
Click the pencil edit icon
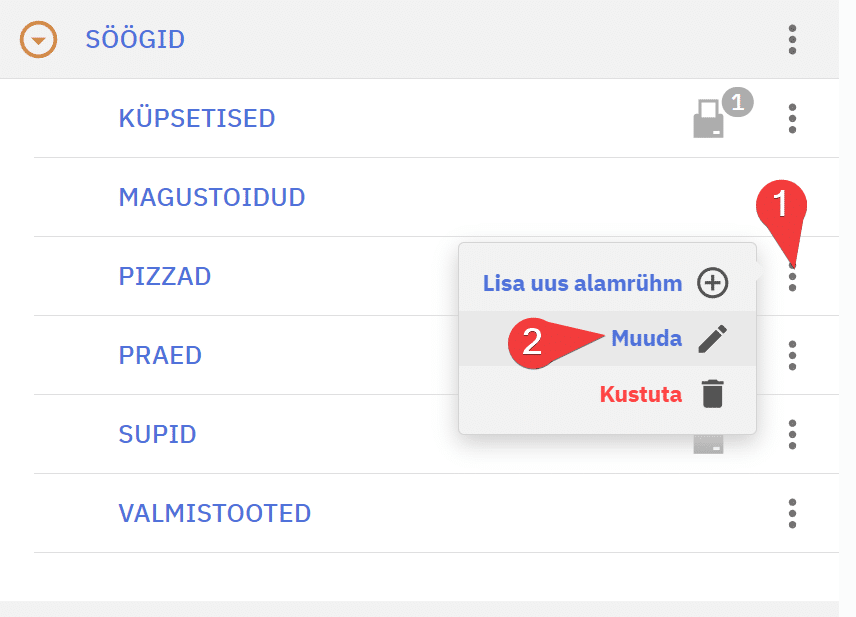pos(712,339)
